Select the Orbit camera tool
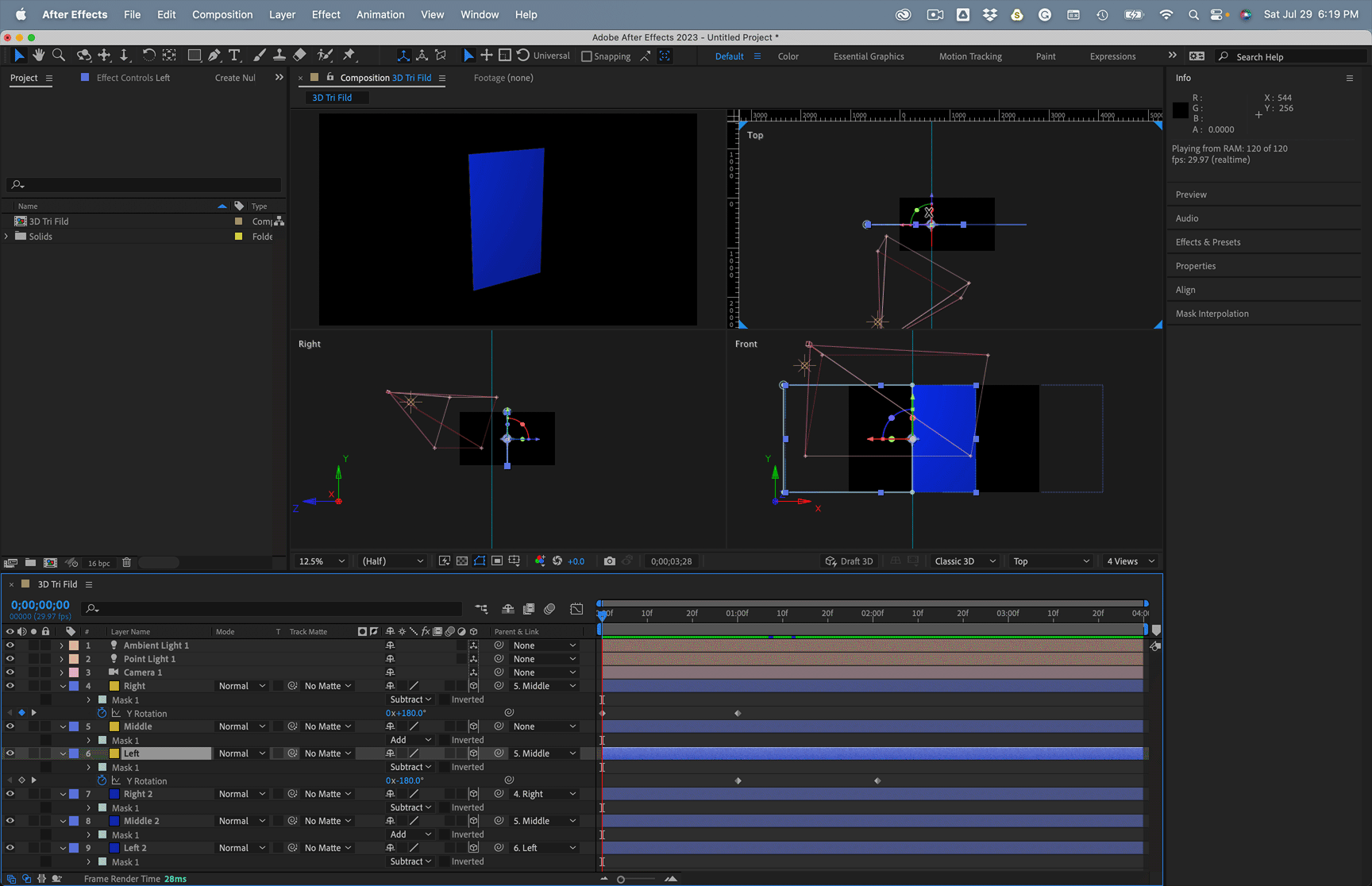 (83, 56)
